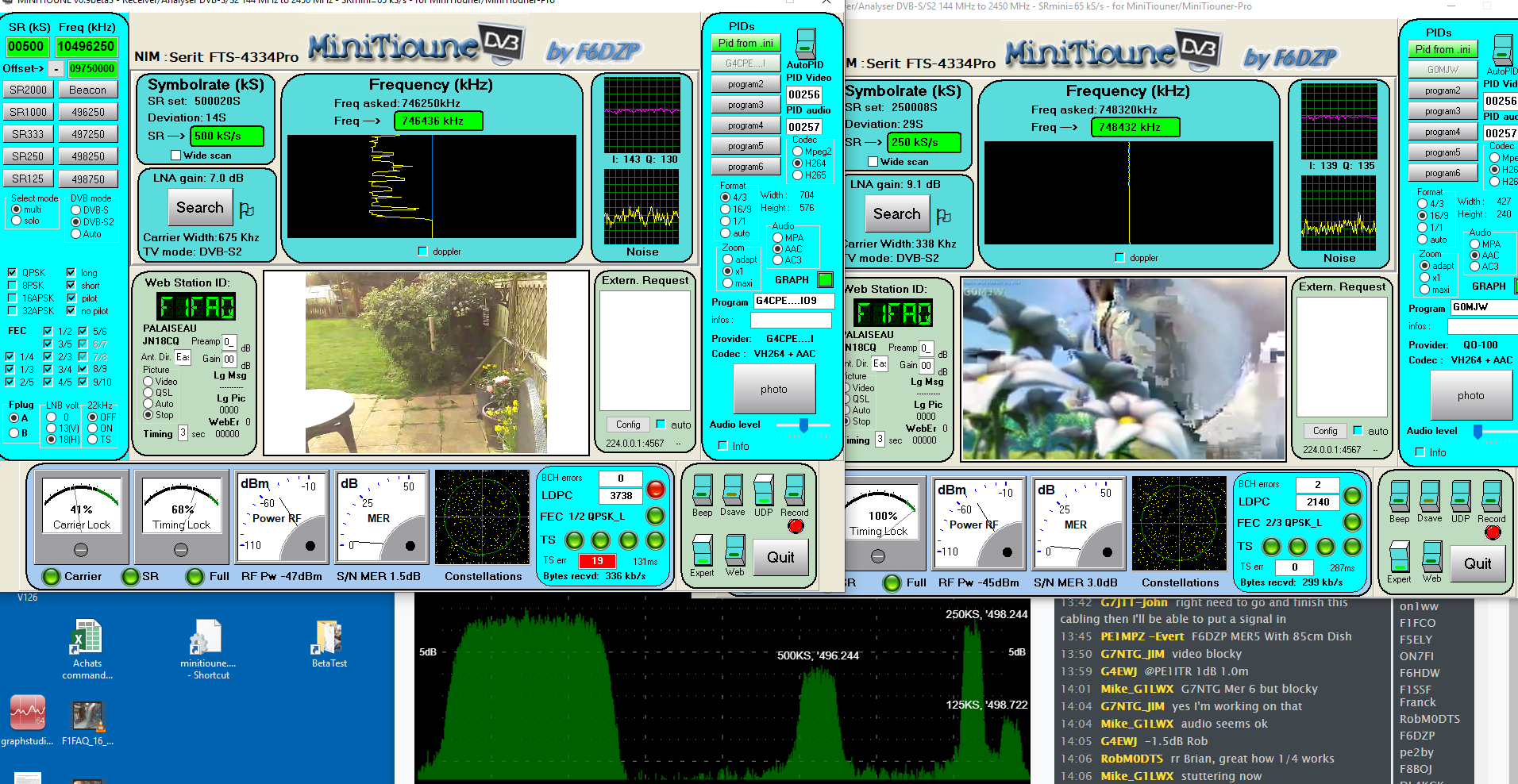Flip the AutoPID switch in front window
Viewport: 1518px width, 784px height.
click(805, 44)
